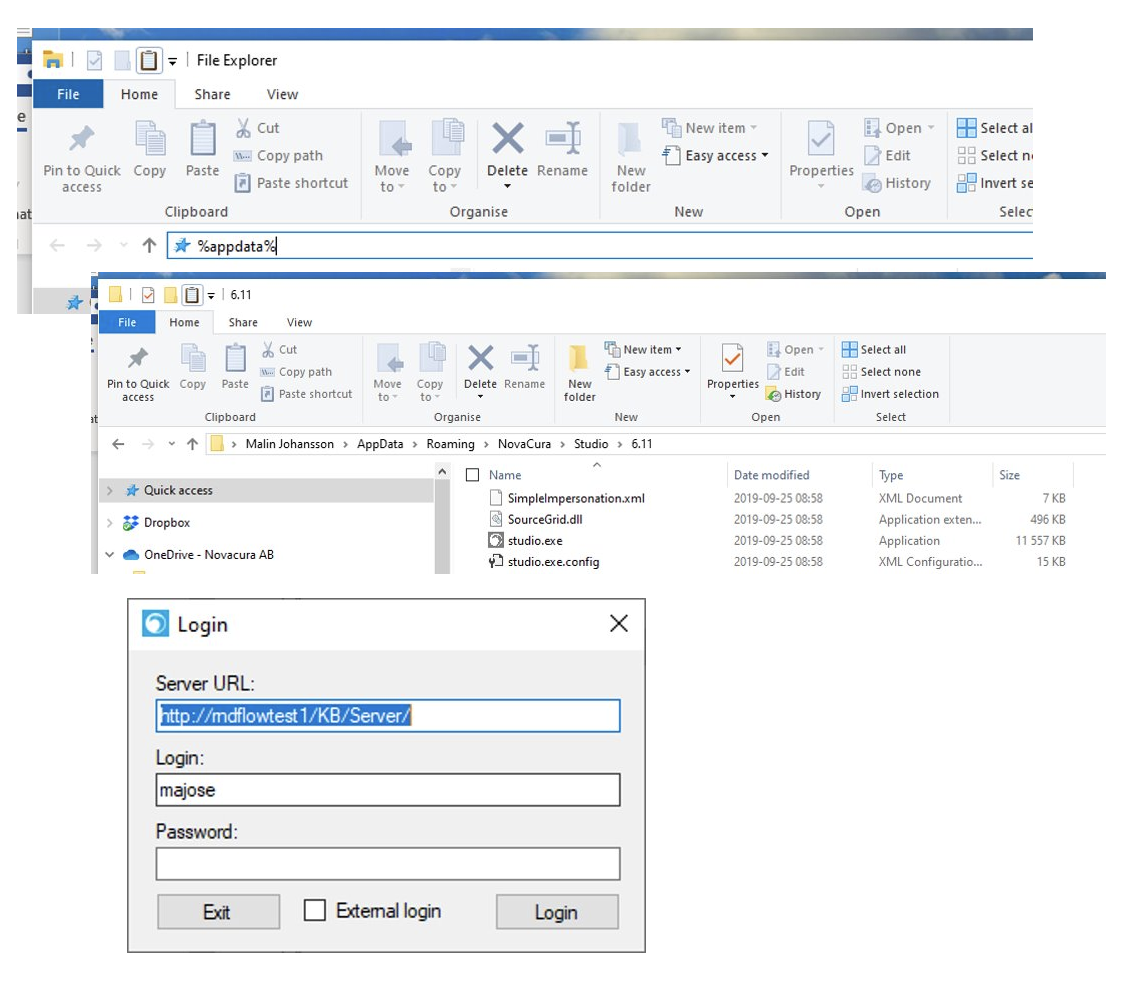Click Malin Johansson in the breadcrumb path
The image size is (1132, 984).
click(x=289, y=444)
